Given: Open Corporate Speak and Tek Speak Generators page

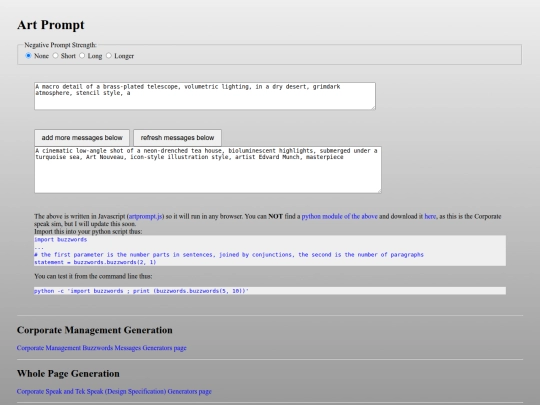Looking at the screenshot, I should [114, 392].
